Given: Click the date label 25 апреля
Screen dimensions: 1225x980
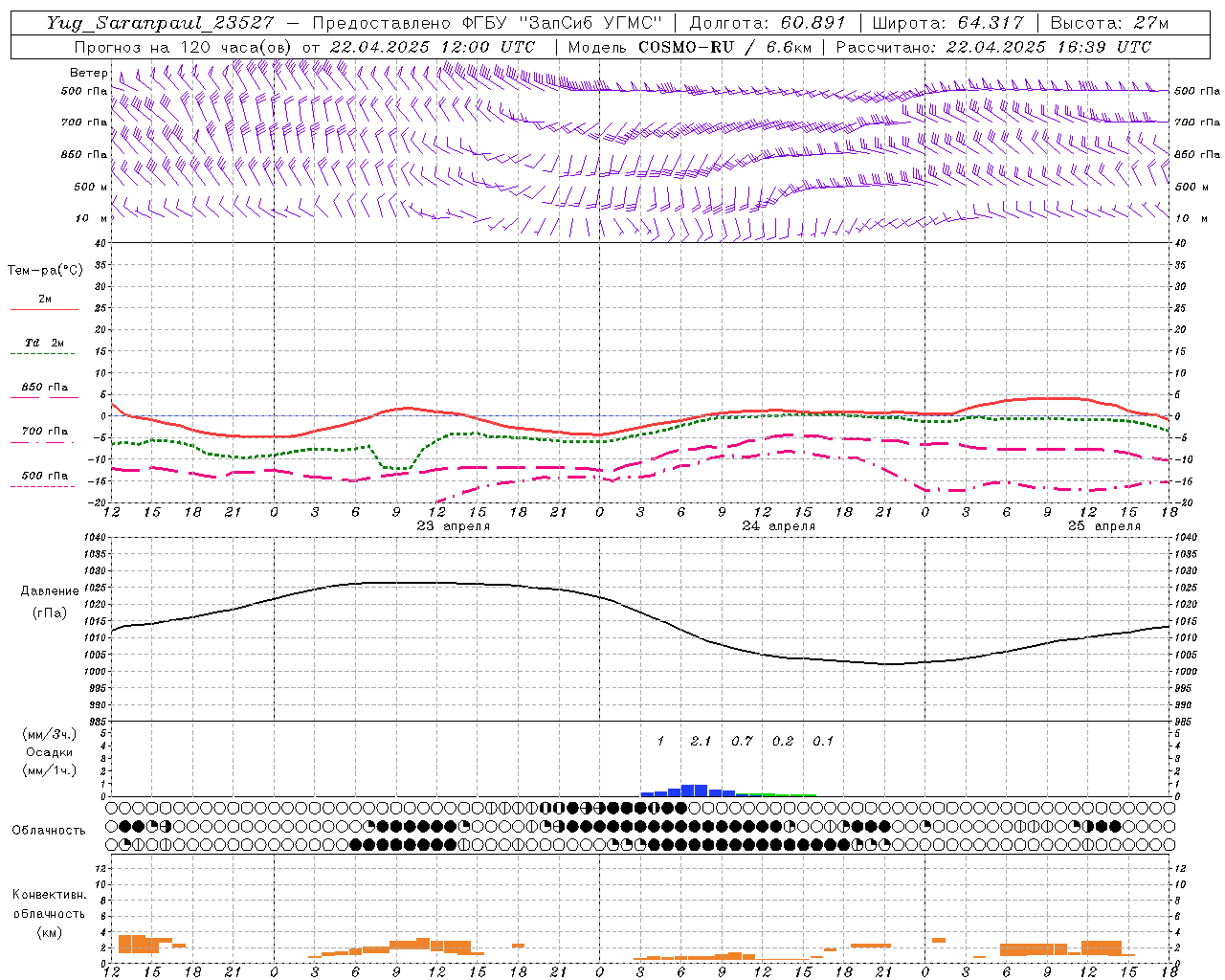Looking at the screenshot, I should [1104, 526].
